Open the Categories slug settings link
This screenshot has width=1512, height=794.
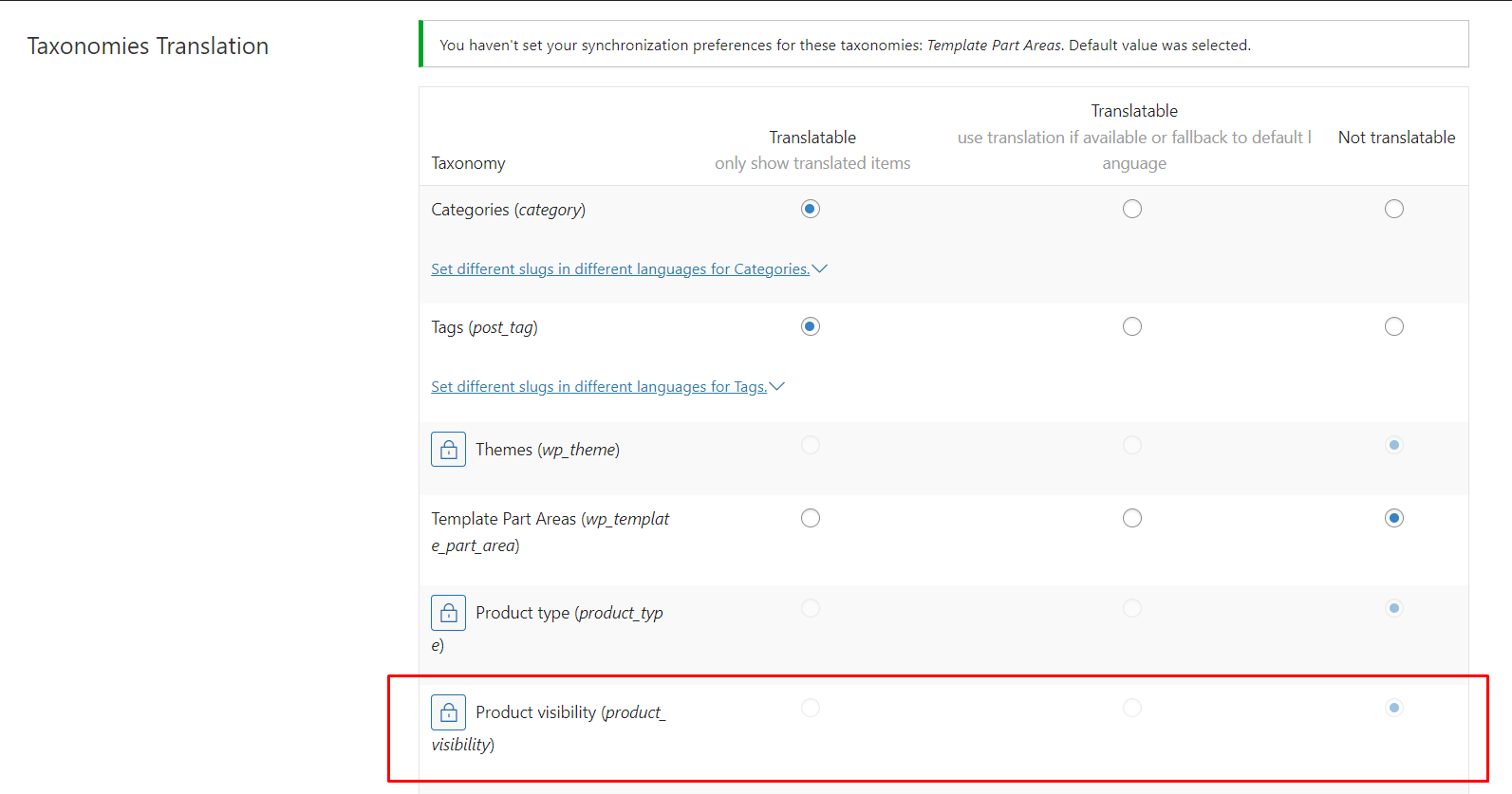tap(620, 269)
